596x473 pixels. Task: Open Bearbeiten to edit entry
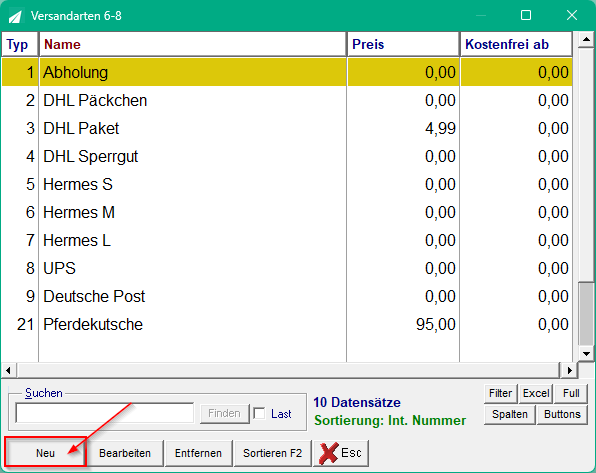pos(125,453)
